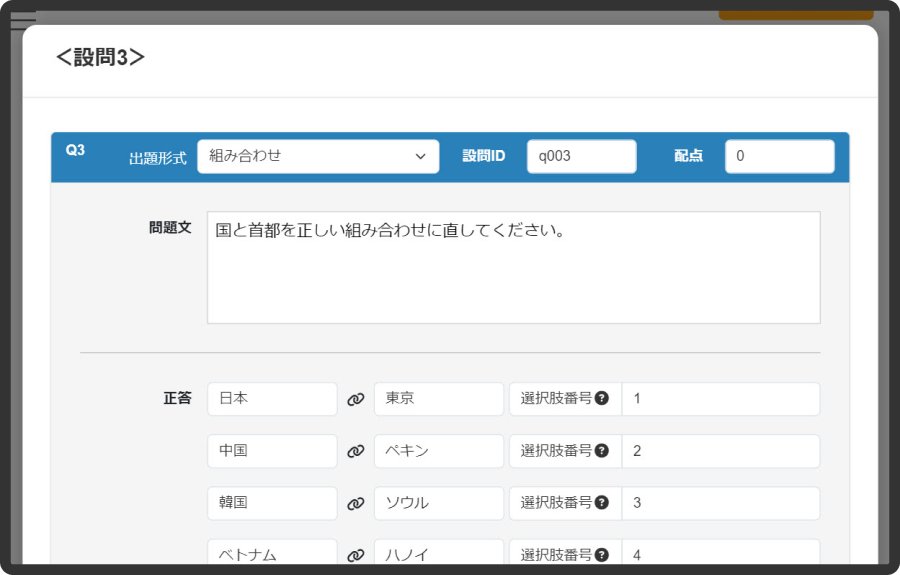Click the 設問ID field containing q003
This screenshot has width=900, height=575.
(581, 156)
